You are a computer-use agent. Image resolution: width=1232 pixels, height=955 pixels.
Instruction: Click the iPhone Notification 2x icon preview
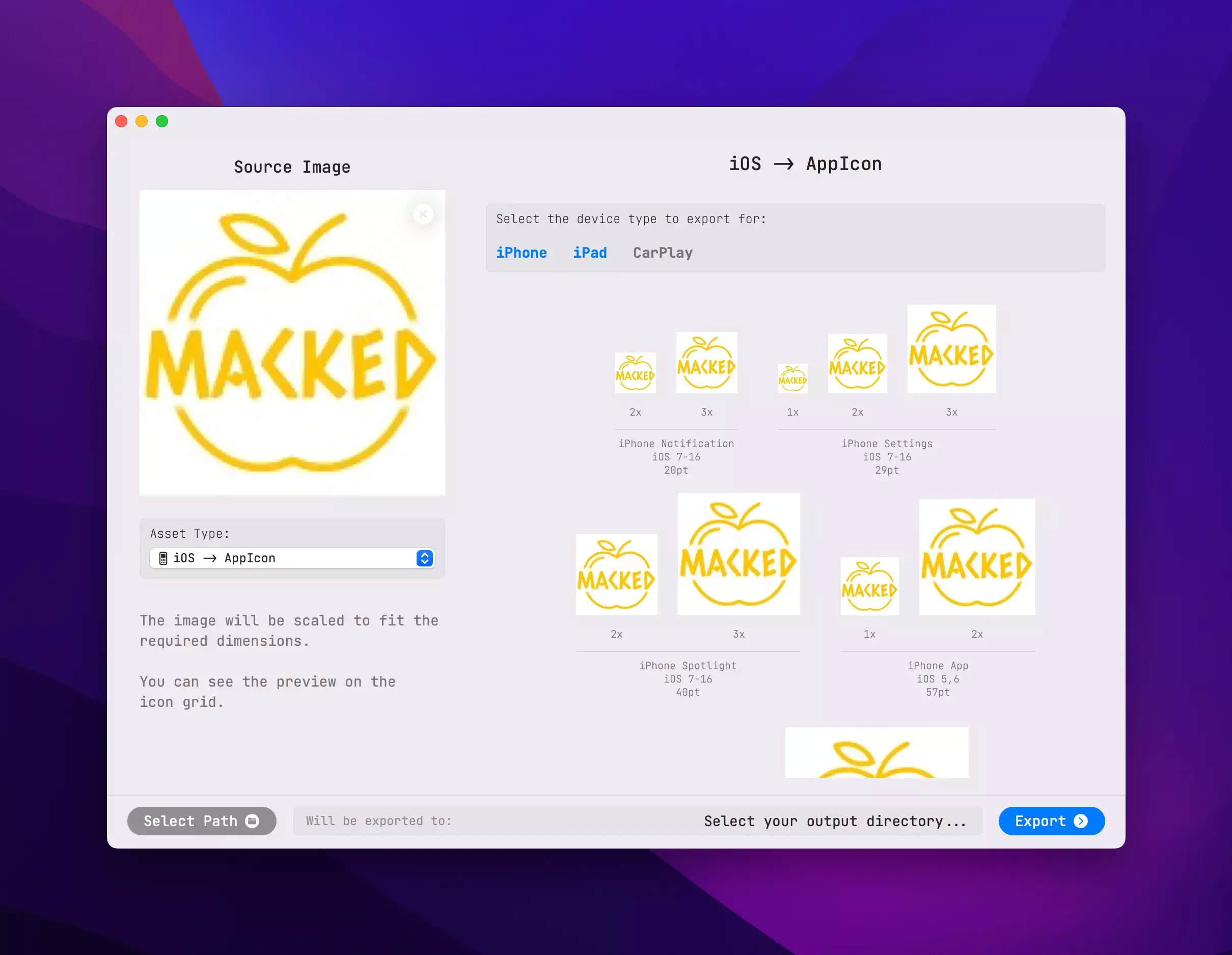(635, 373)
